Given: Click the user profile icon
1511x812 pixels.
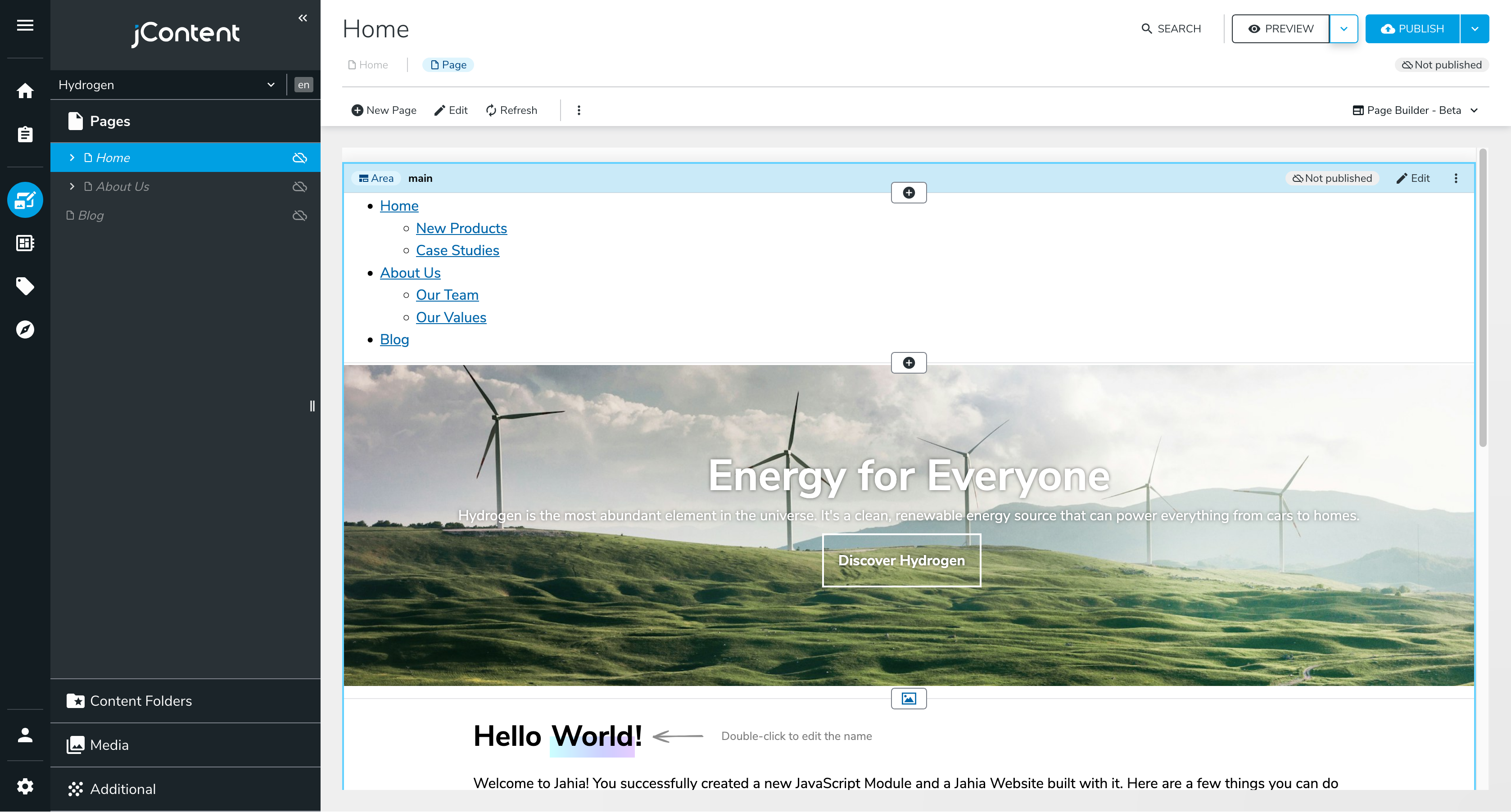Looking at the screenshot, I should 25,735.
